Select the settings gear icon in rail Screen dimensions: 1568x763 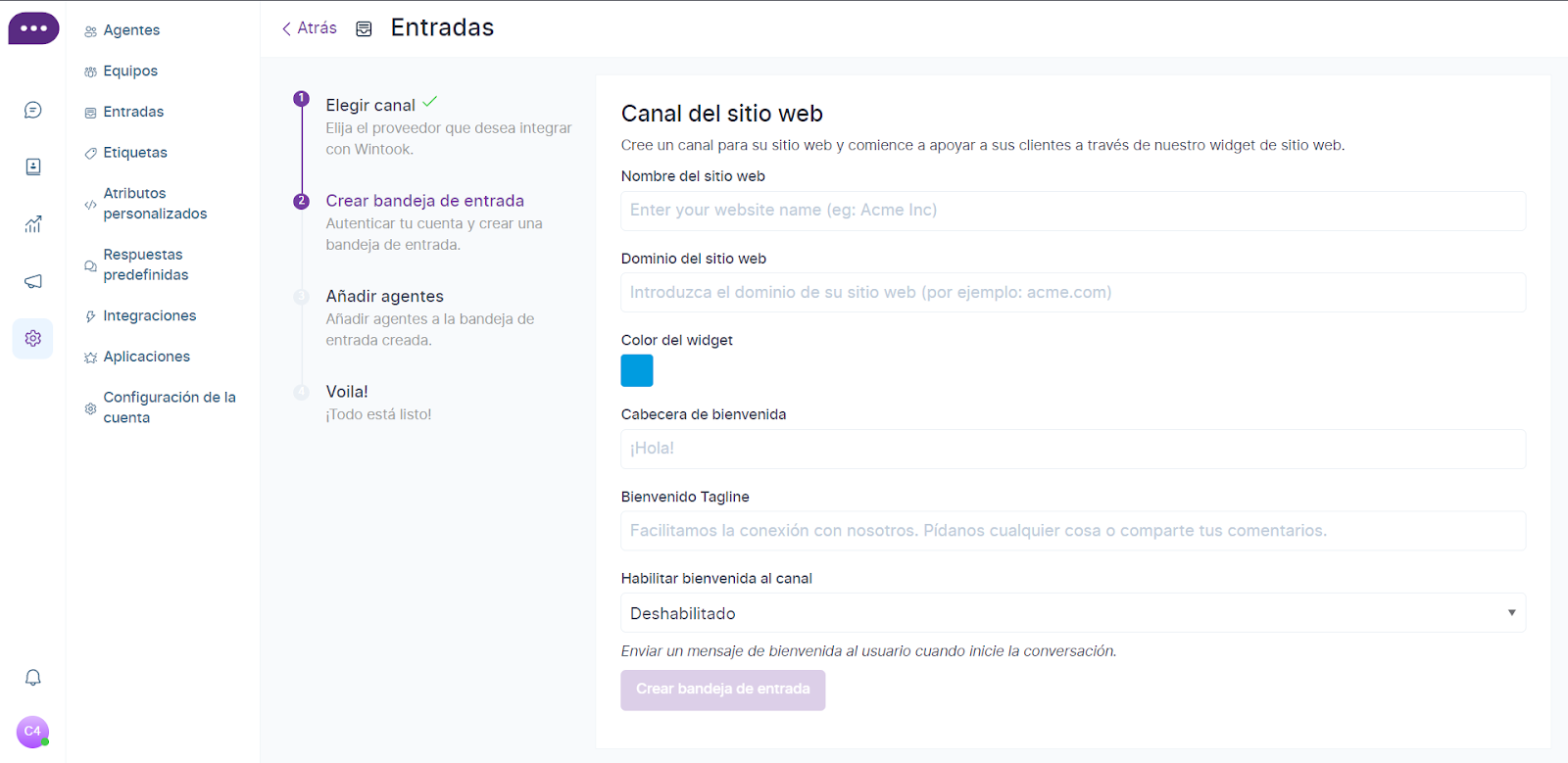click(x=32, y=338)
